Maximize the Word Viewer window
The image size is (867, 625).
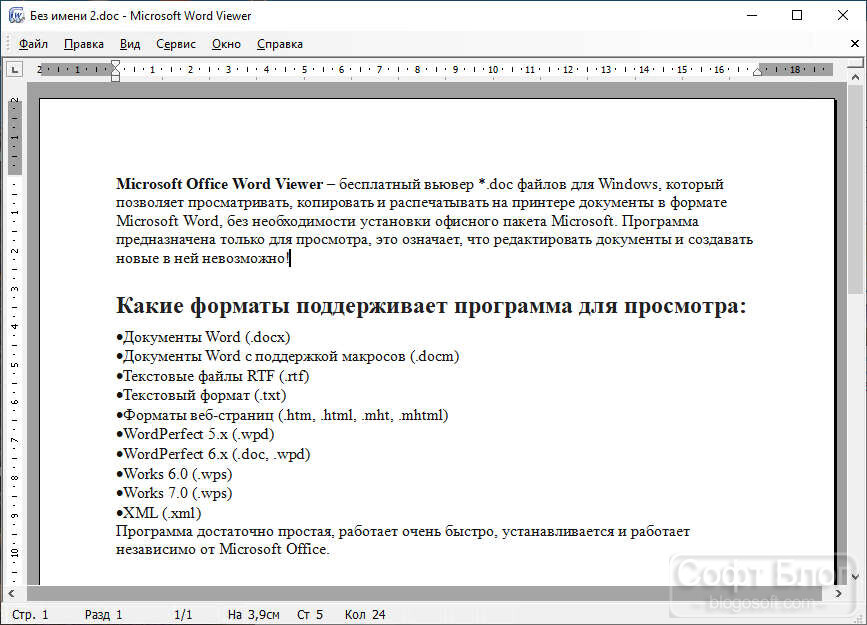797,15
